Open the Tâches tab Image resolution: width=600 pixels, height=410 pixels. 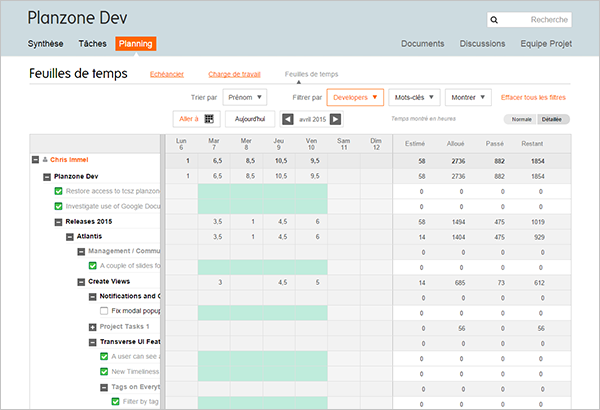click(93, 44)
